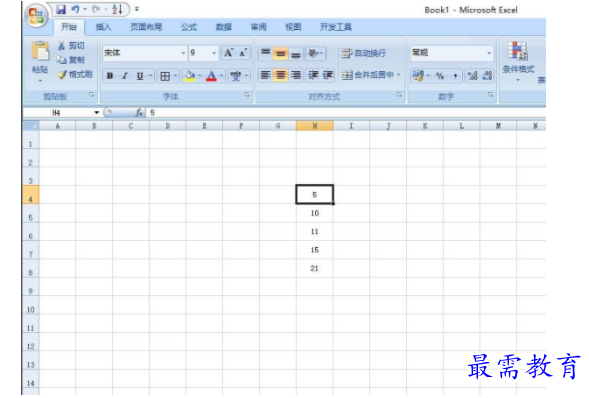
Task: Redo the last undone action
Action: [96, 9]
